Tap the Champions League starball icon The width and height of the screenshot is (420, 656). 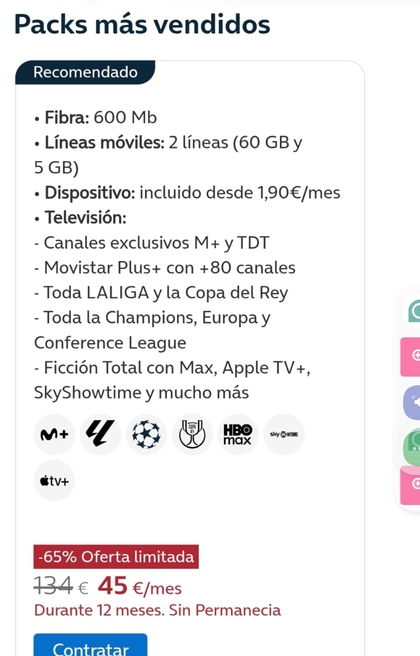point(146,434)
